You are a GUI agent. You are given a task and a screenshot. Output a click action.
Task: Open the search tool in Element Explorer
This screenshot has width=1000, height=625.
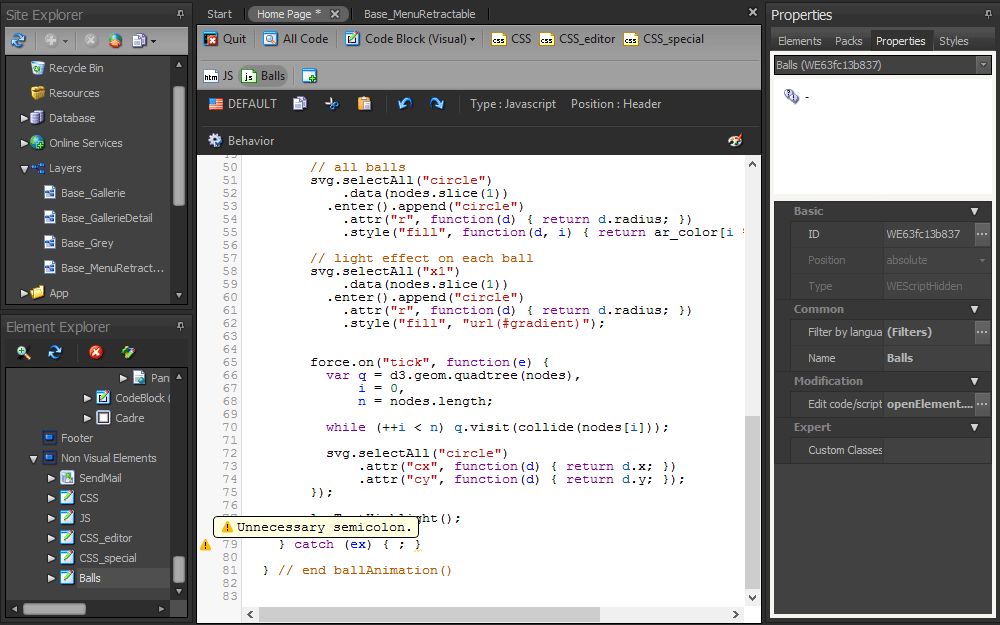22,352
